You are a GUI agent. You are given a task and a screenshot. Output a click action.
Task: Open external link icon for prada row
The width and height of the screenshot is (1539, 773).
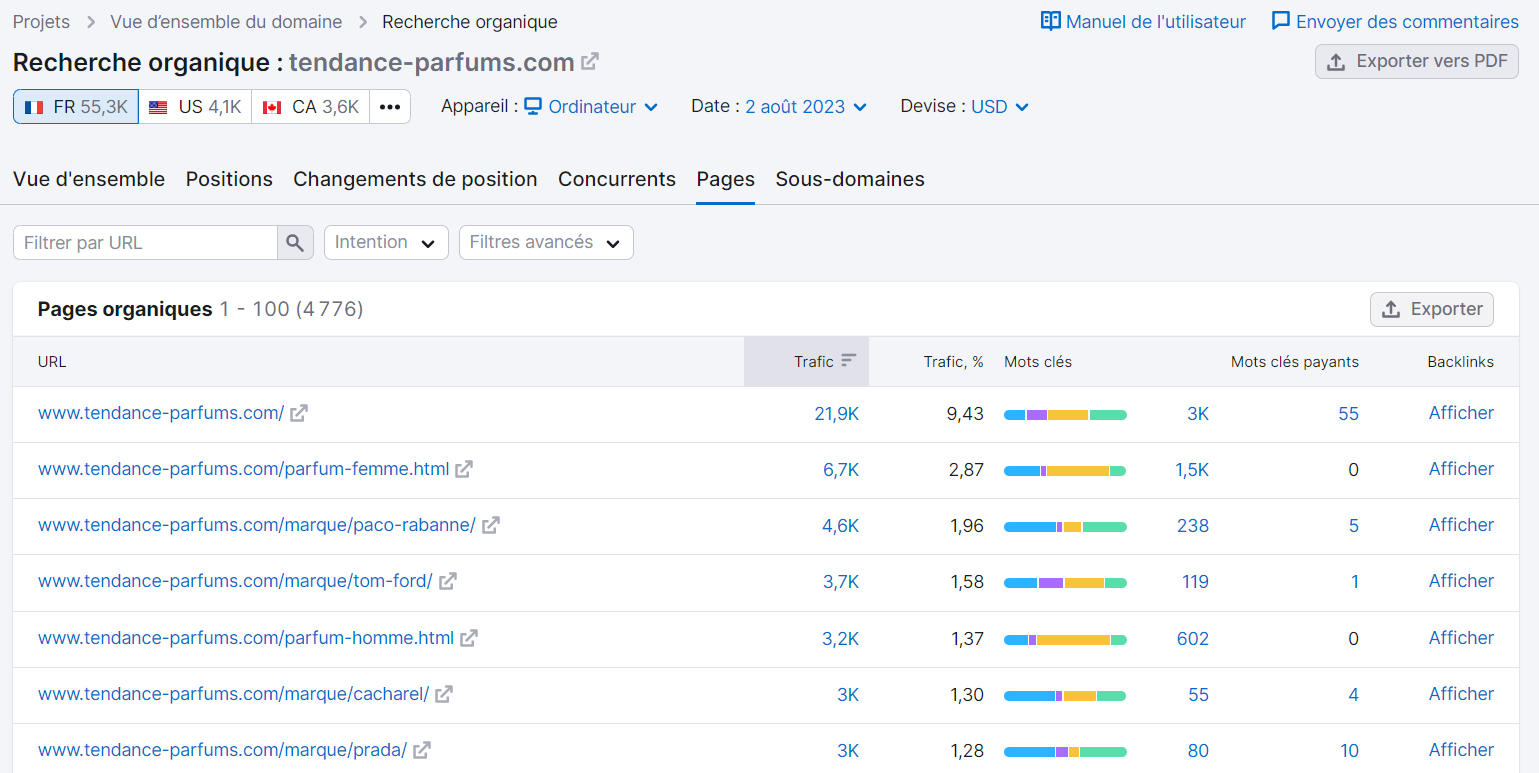click(x=422, y=750)
